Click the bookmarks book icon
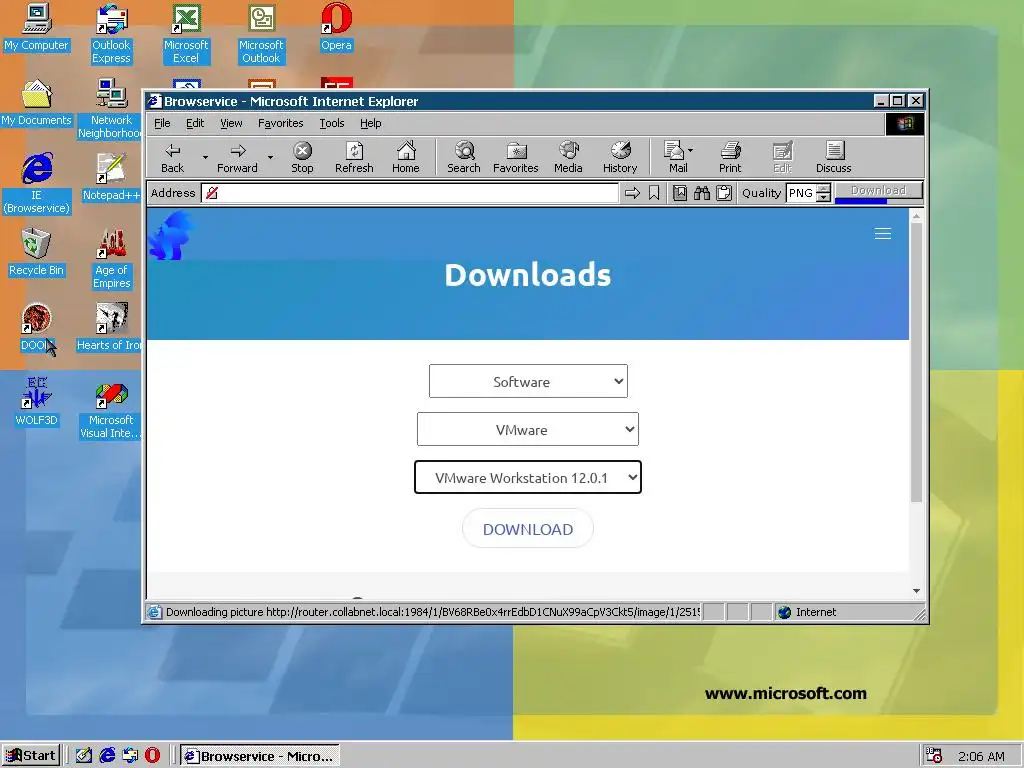The height and width of the screenshot is (768, 1024). [x=680, y=193]
